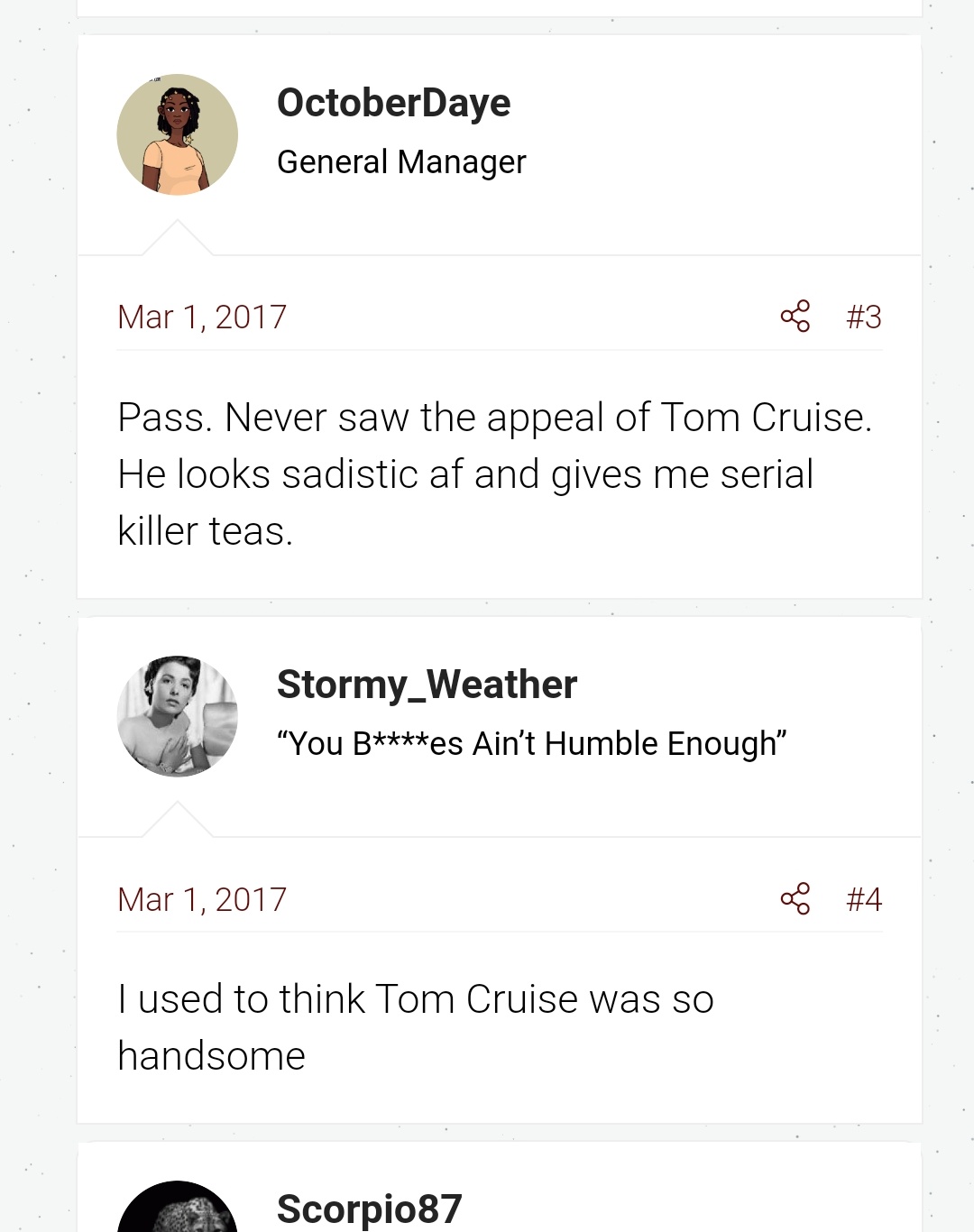Click the "killer teas." text in post #3
974x1232 pixels.
tap(206, 531)
